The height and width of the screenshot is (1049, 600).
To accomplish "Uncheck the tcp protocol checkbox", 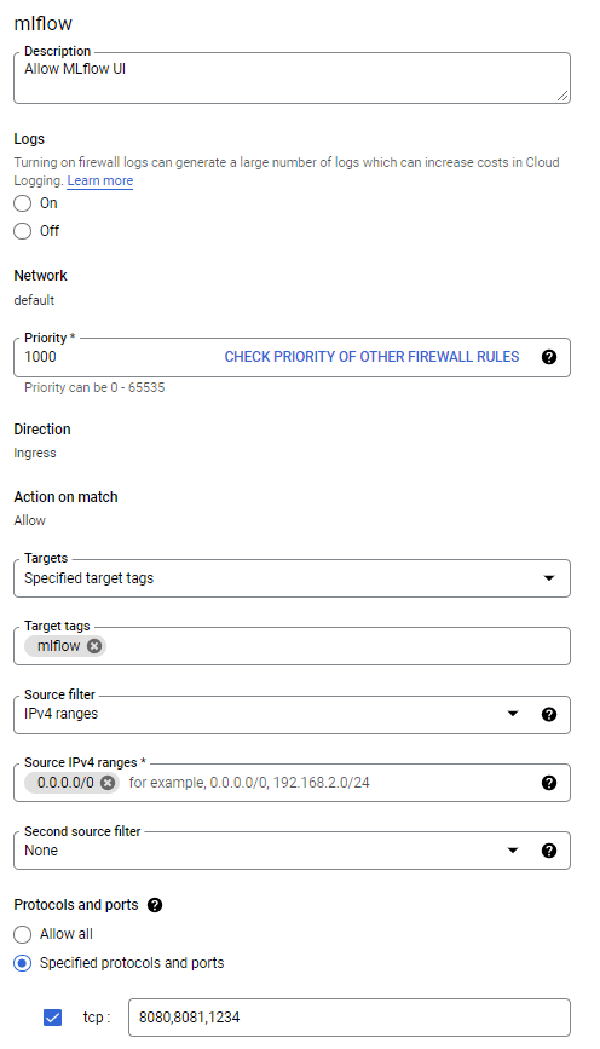I will tap(52, 1017).
